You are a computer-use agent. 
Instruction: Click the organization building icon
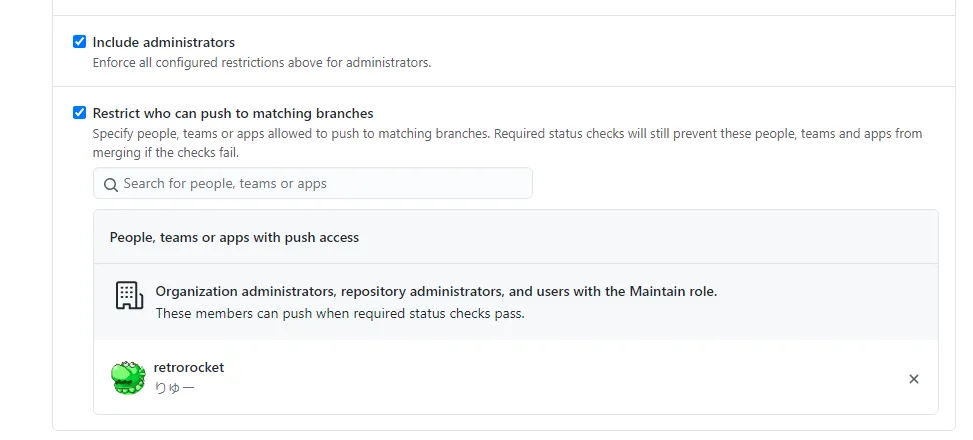(x=128, y=295)
